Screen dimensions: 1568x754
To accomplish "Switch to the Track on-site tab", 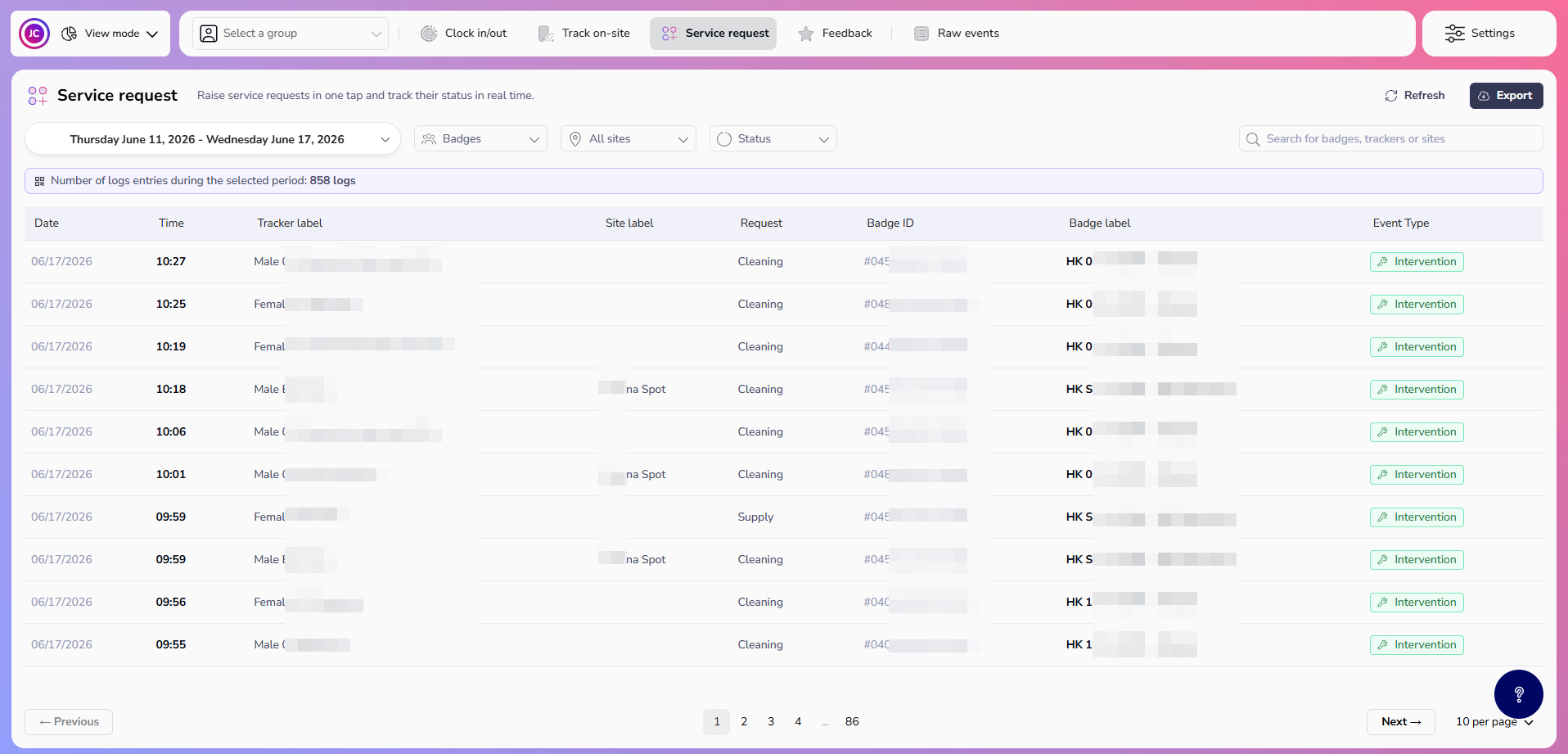I will point(583,34).
